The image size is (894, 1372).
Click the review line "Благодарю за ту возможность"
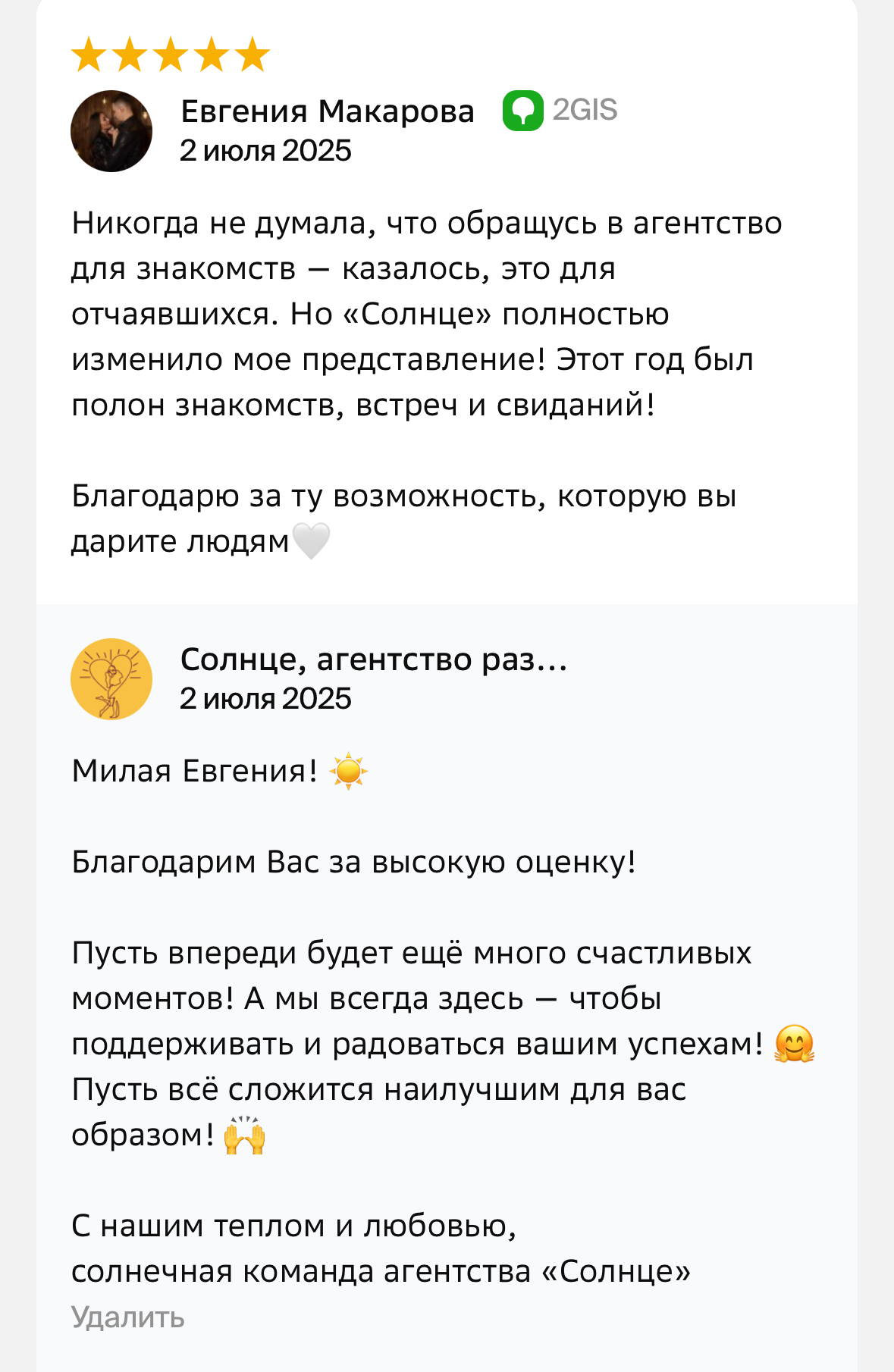(x=403, y=496)
